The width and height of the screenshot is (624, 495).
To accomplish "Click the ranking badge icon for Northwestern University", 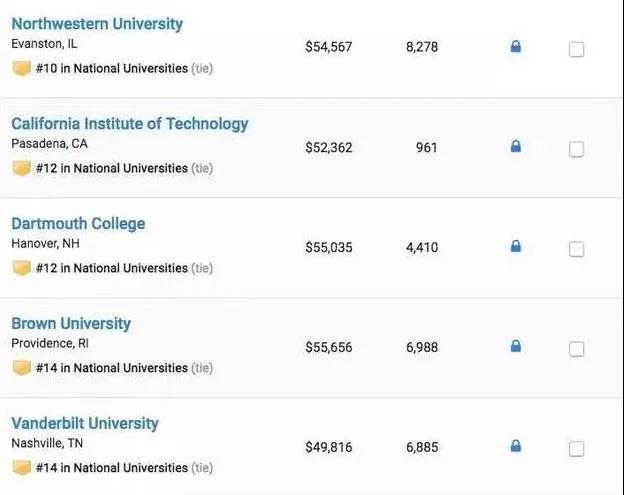I will [21, 69].
